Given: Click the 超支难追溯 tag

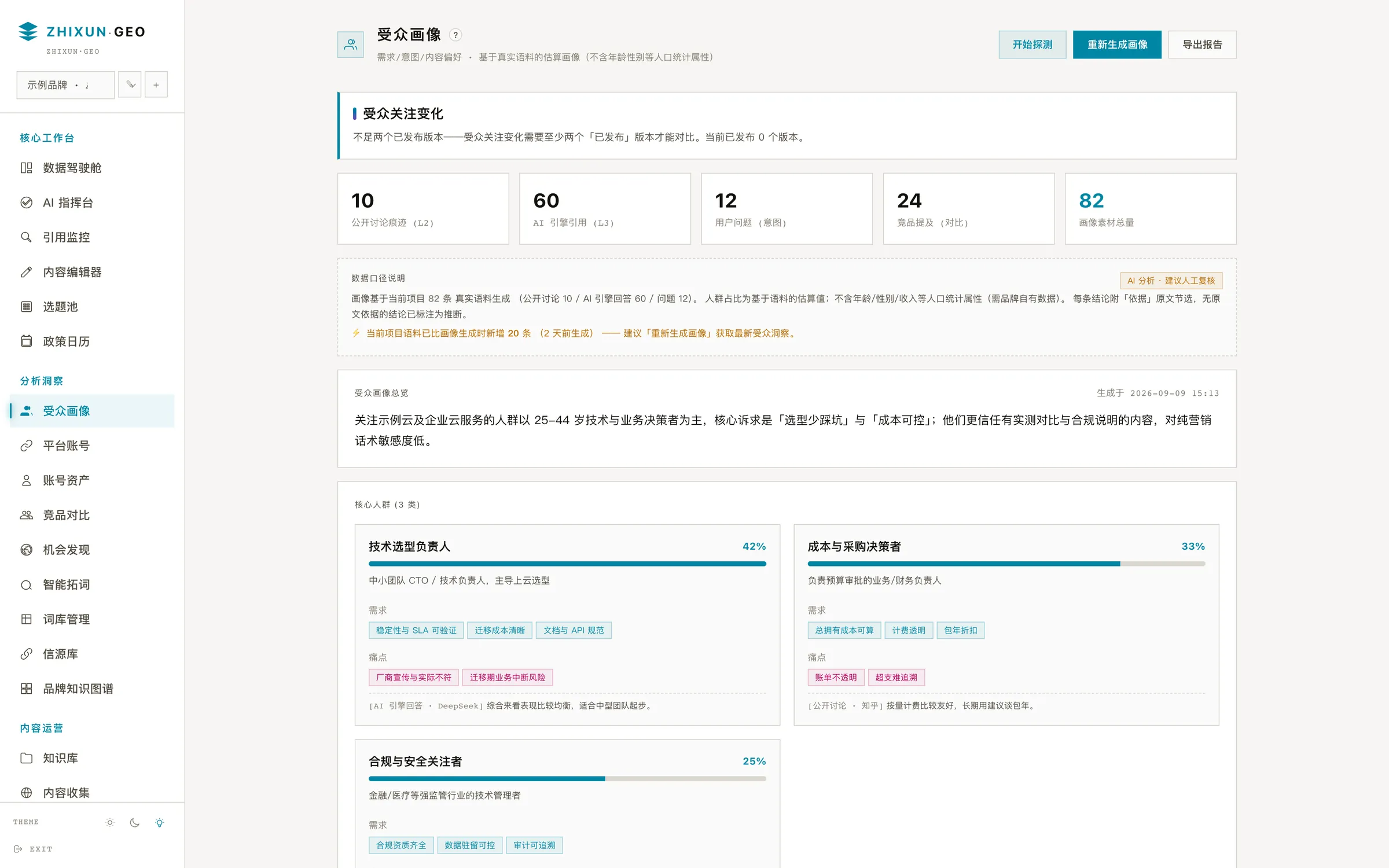Looking at the screenshot, I should click(896, 677).
